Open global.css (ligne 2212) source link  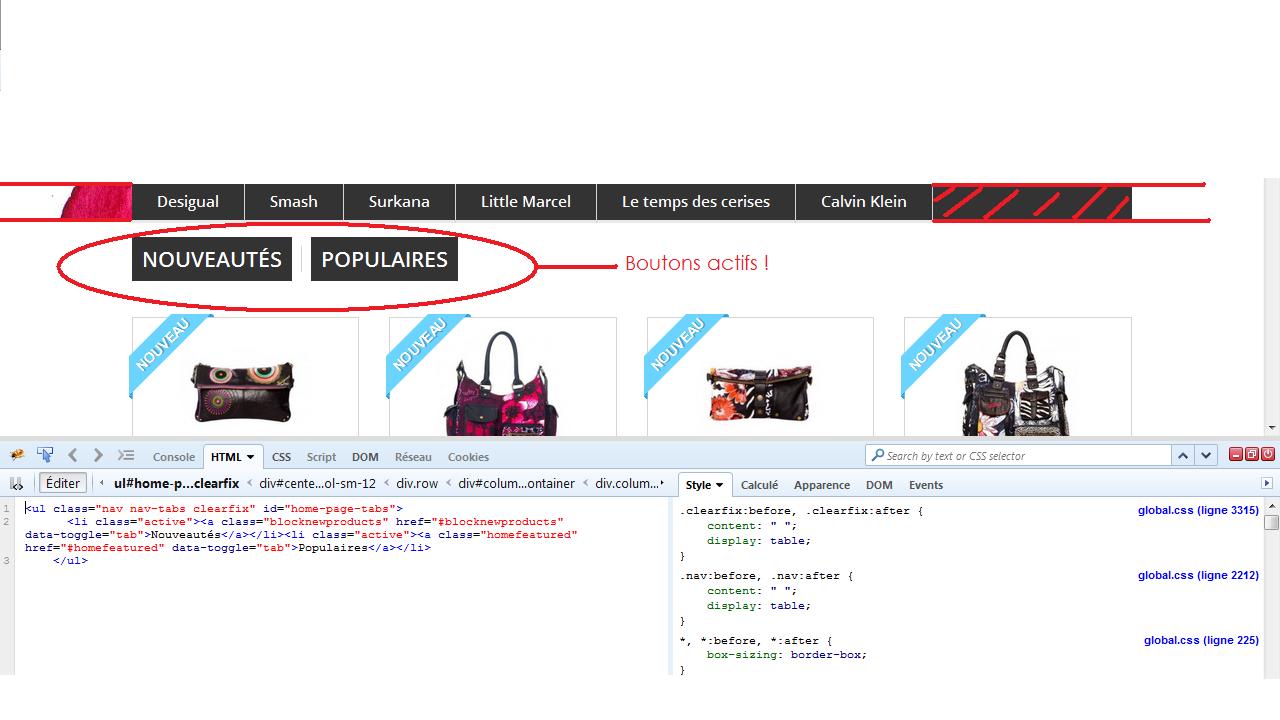point(1198,575)
